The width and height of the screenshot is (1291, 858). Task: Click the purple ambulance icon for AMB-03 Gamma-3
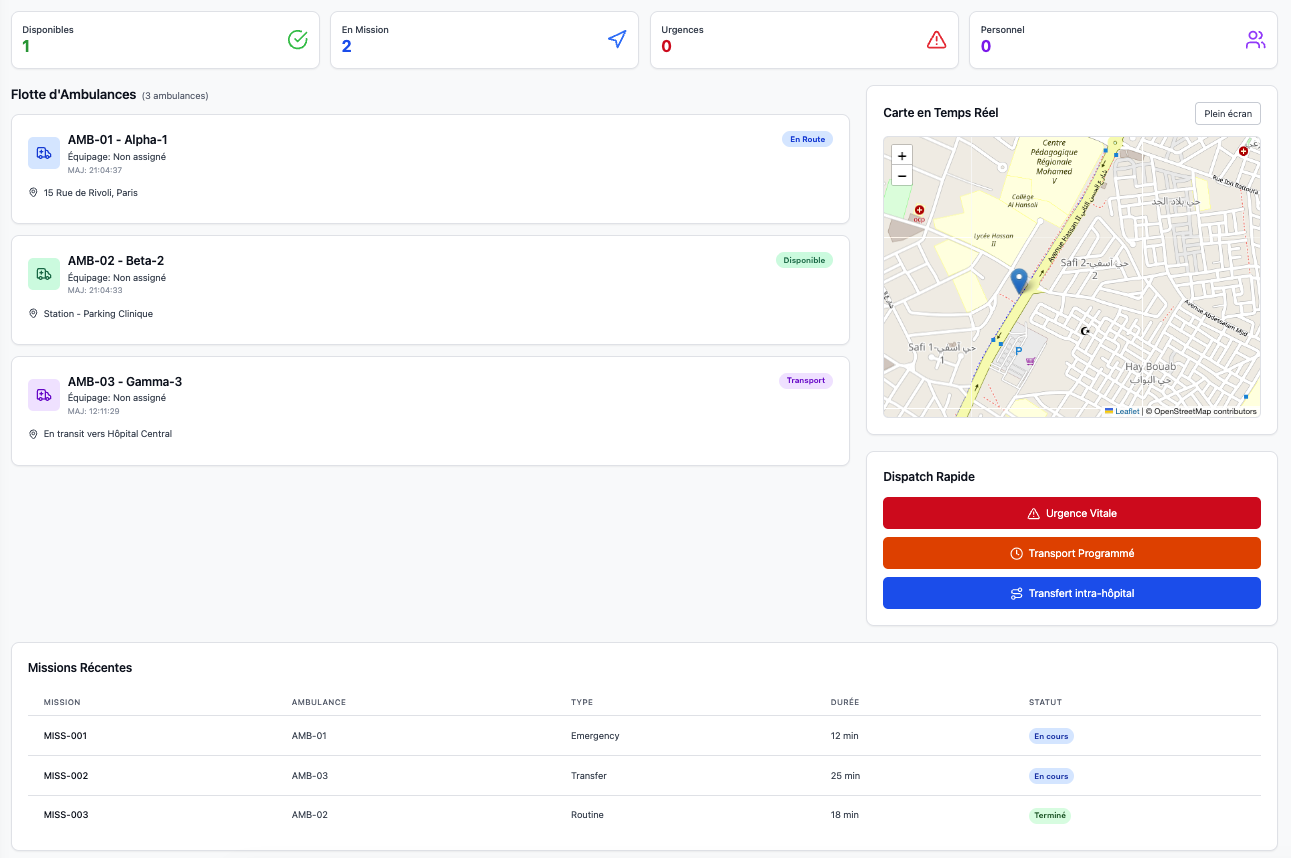tap(44, 395)
